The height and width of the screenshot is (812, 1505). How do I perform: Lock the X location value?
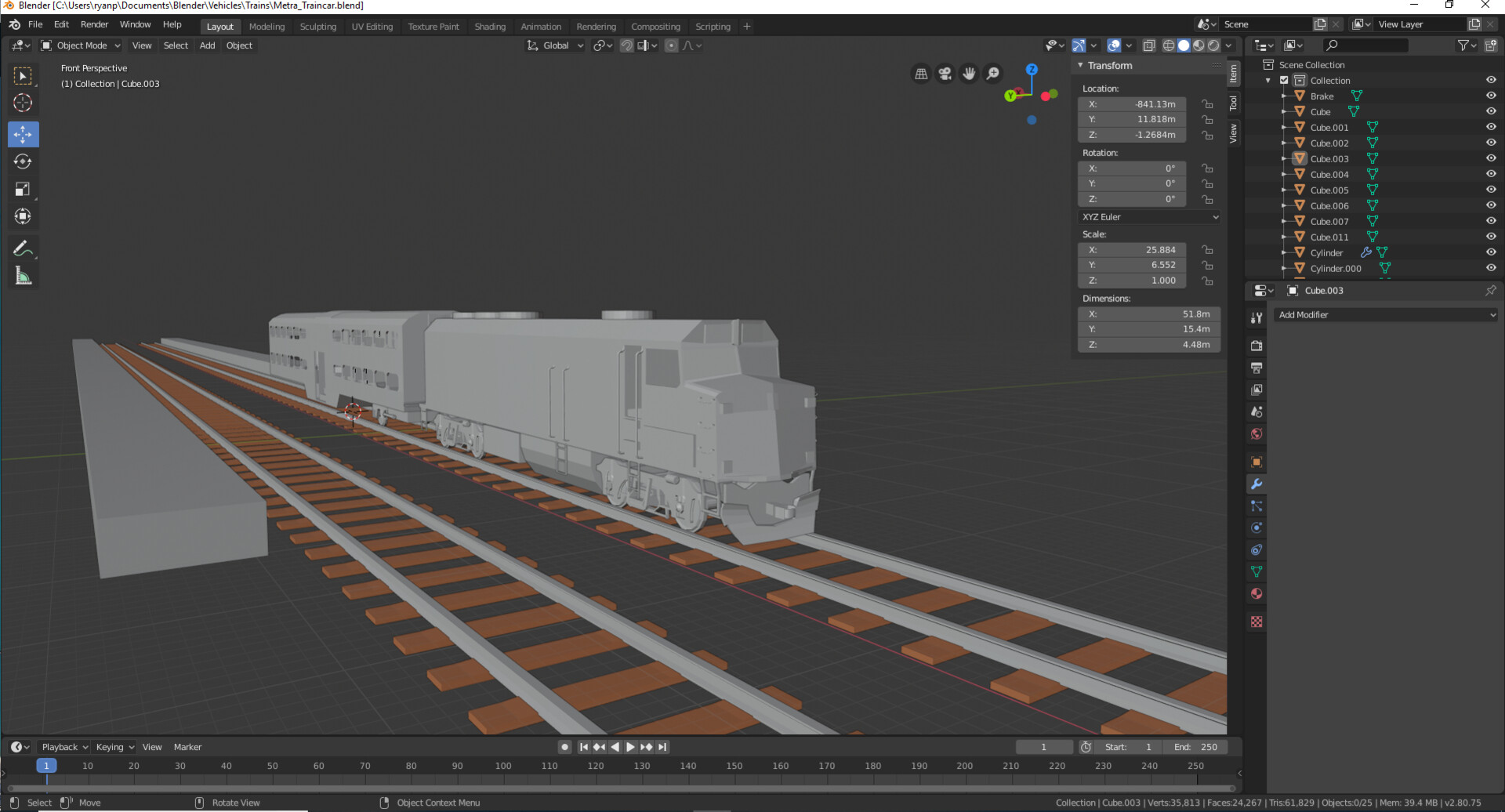(1208, 103)
